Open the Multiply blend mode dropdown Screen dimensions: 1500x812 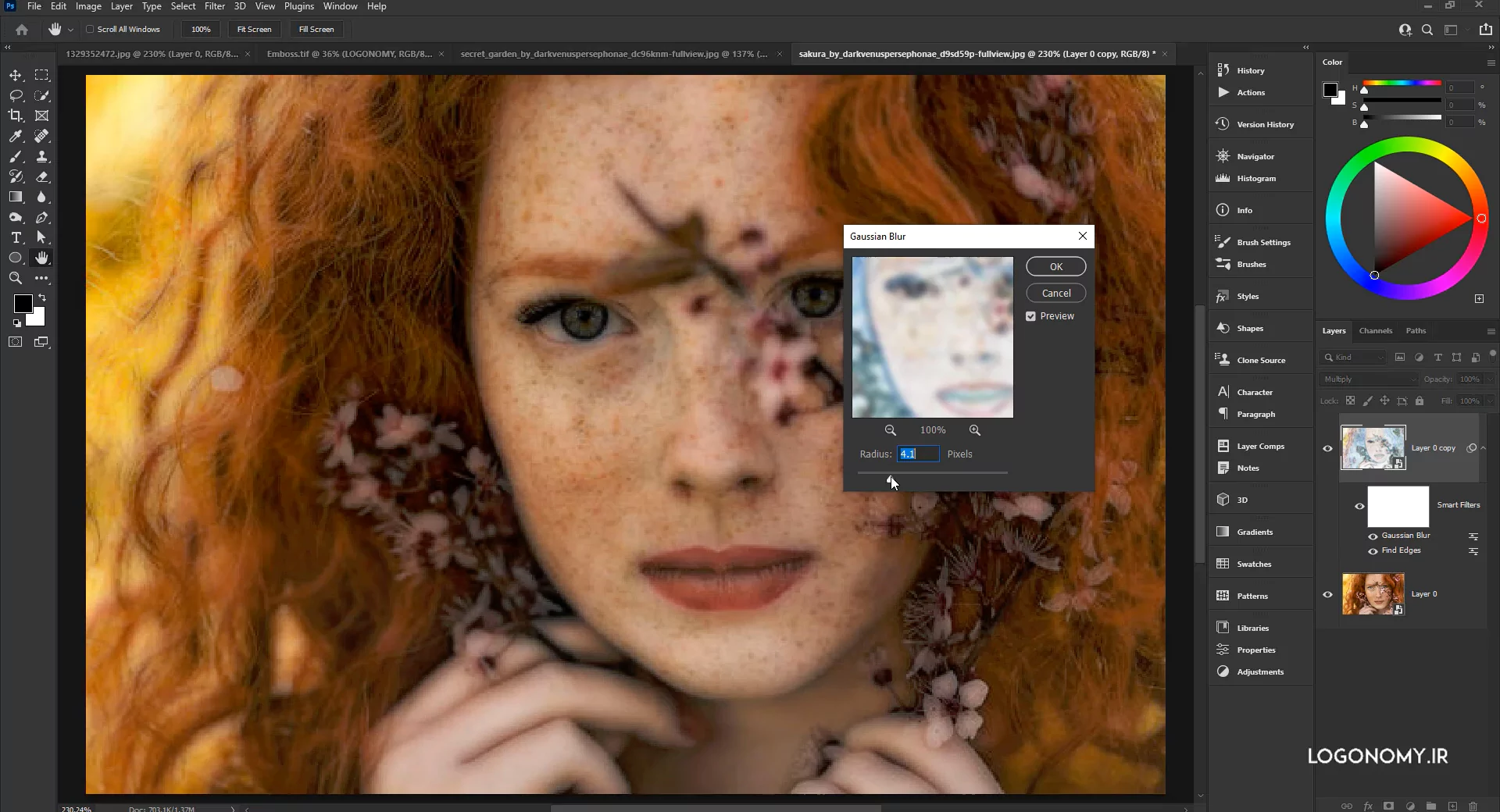(1369, 379)
